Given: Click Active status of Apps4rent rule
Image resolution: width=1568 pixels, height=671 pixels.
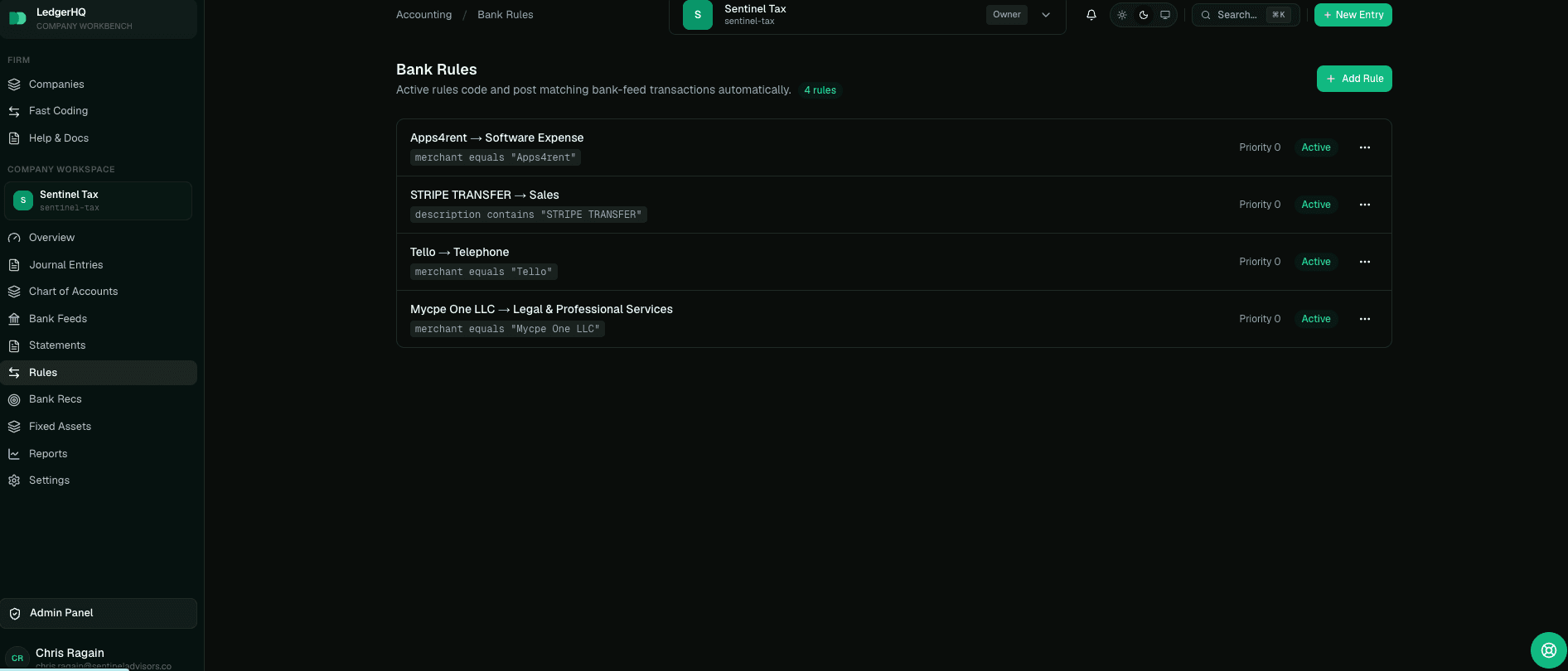Looking at the screenshot, I should (x=1316, y=147).
